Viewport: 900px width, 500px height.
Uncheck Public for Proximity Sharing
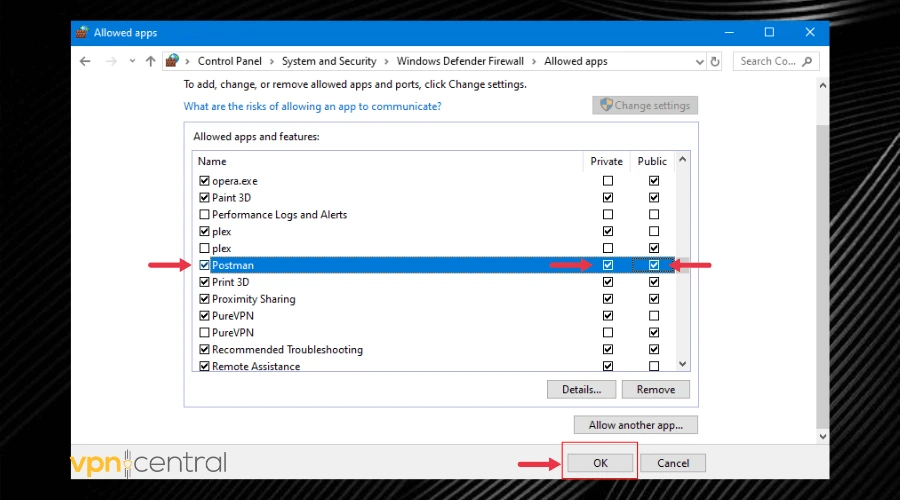point(654,299)
